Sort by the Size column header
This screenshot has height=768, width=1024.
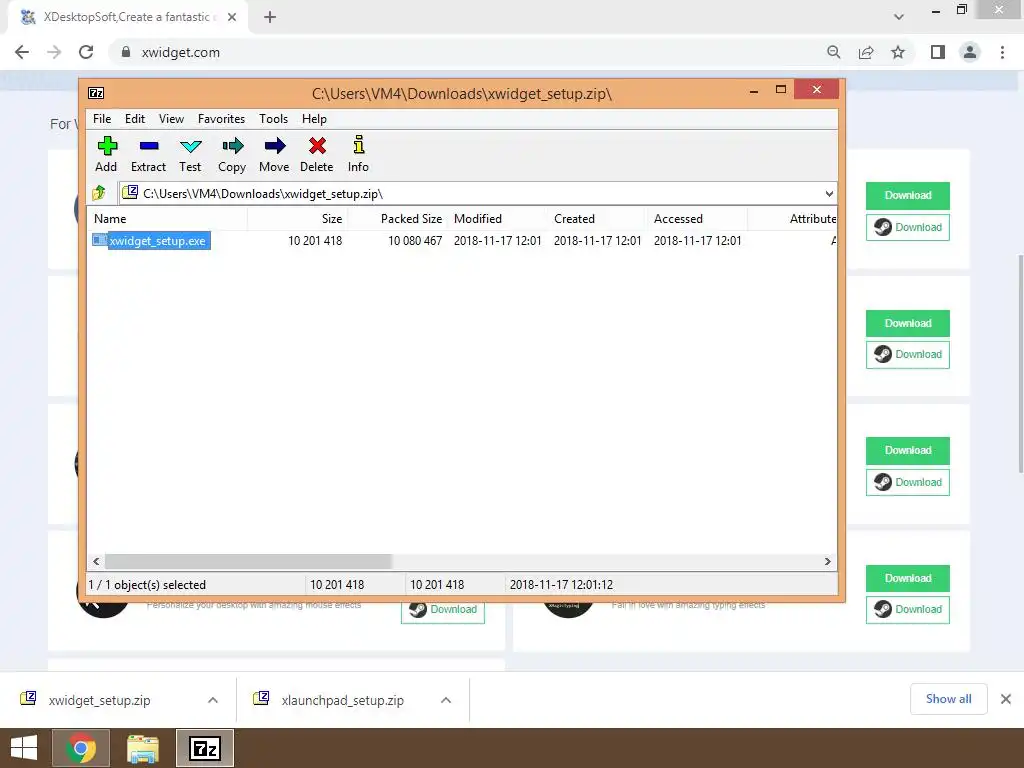(297, 219)
